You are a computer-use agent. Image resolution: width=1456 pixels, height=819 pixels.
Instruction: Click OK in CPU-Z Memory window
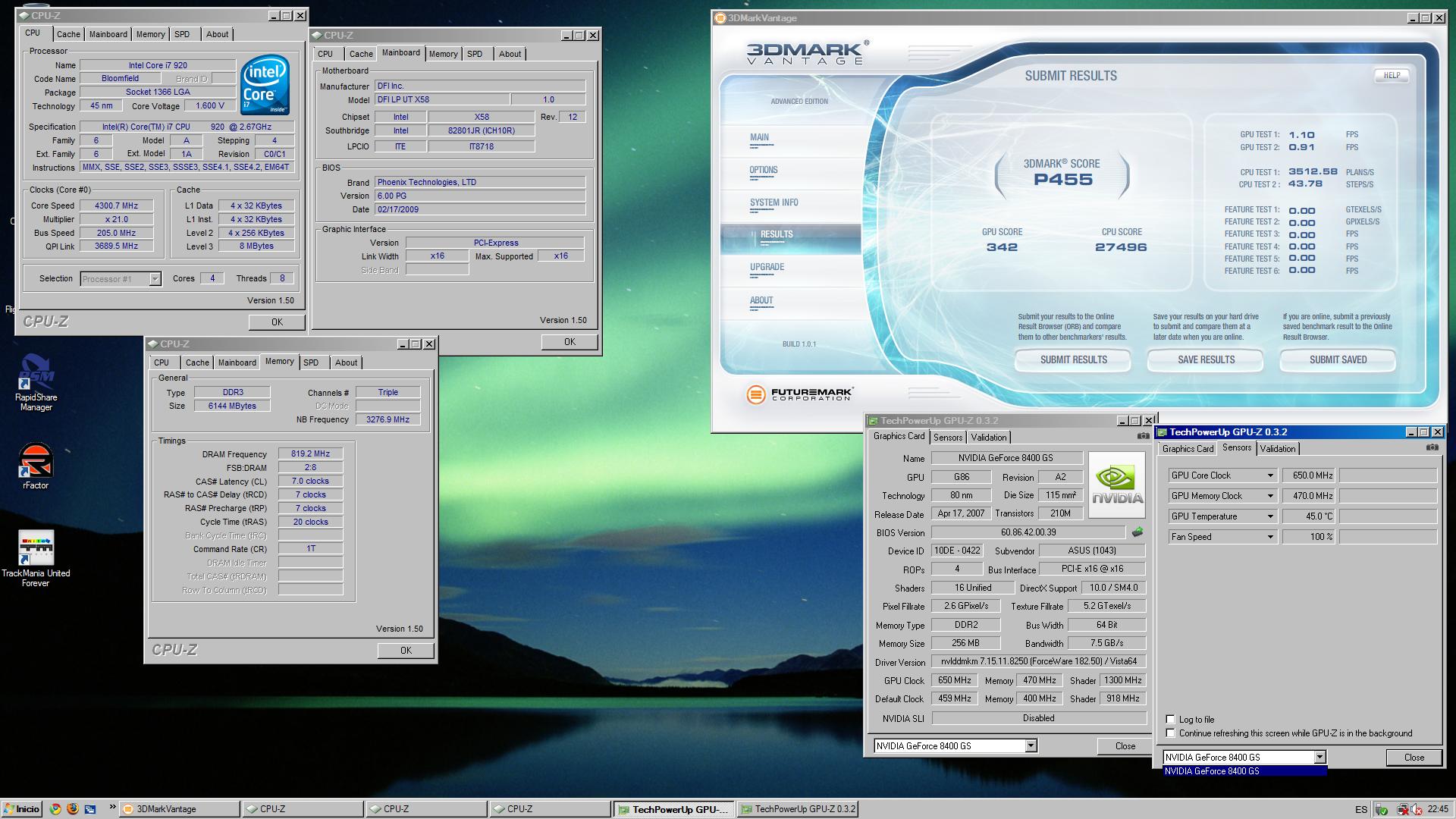pos(406,651)
